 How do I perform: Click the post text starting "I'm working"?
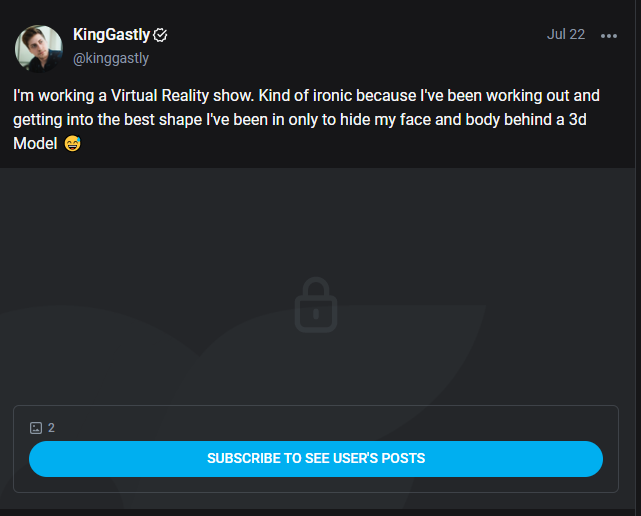coord(307,119)
